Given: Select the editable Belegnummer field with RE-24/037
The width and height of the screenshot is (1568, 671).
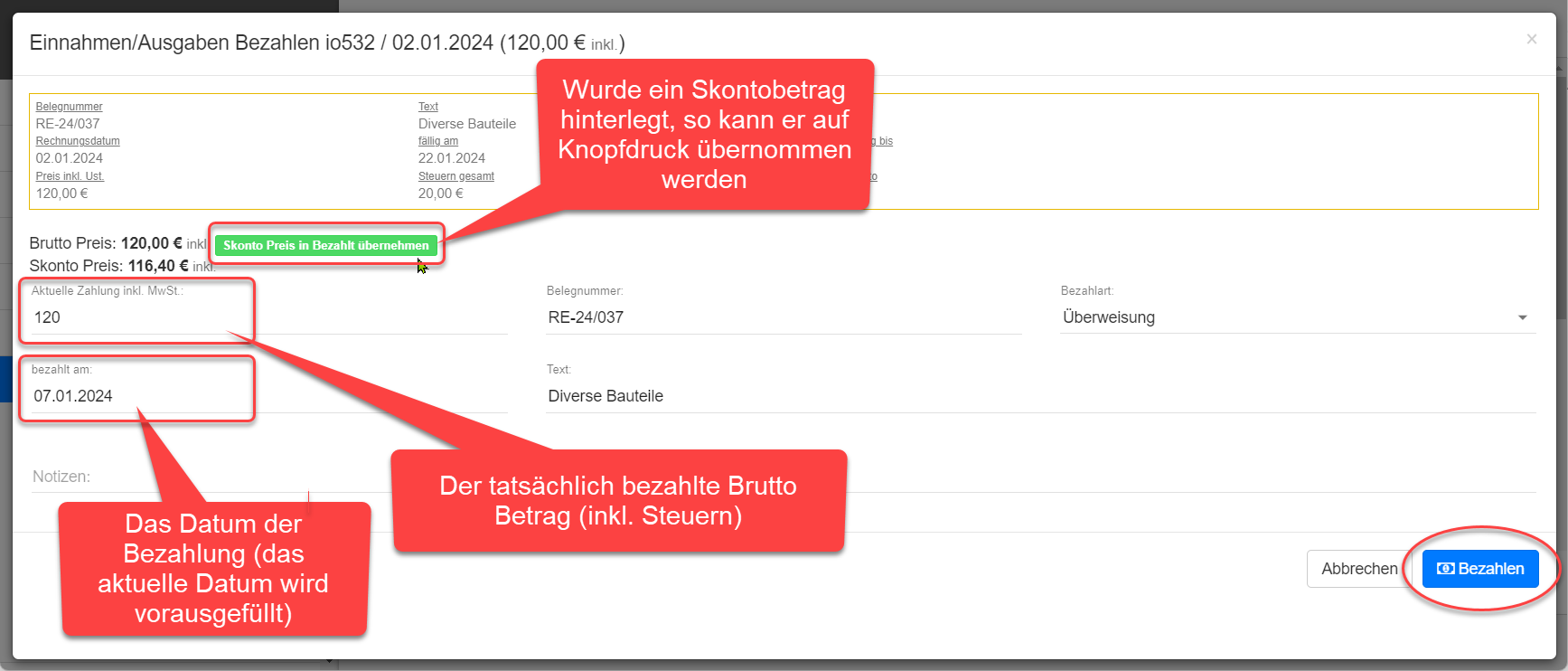Looking at the screenshot, I should 782,317.
